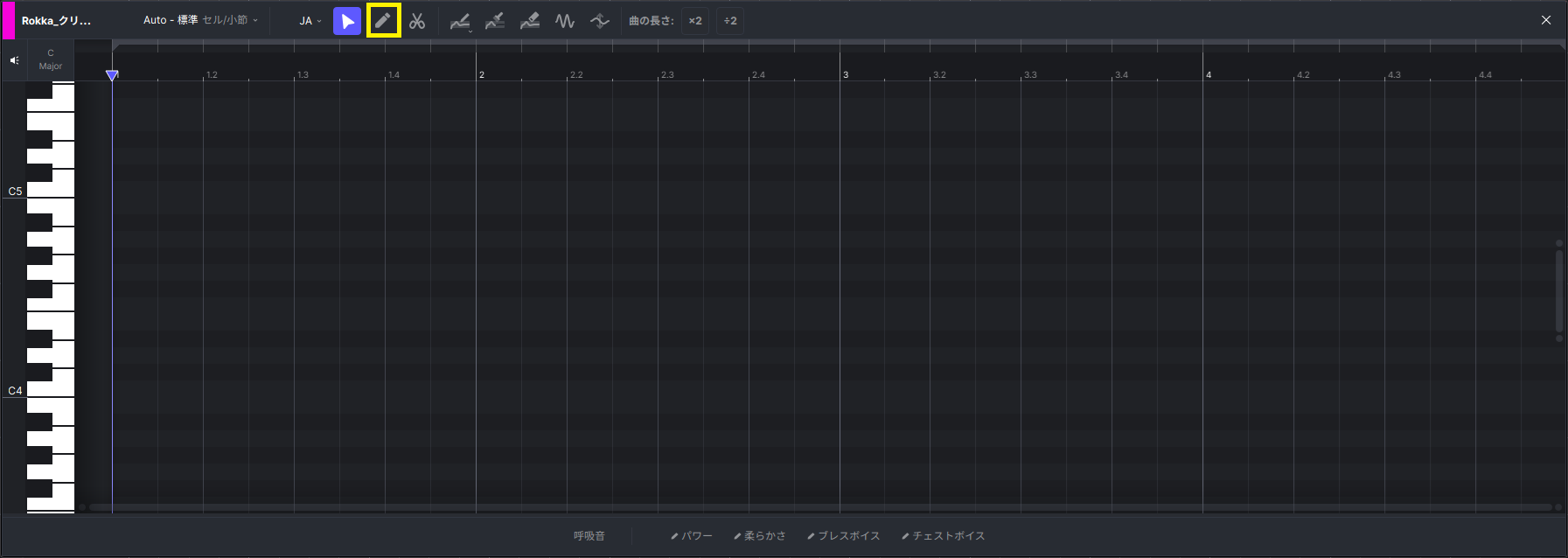Open the Auto quantize grid dropdown

pyautogui.click(x=200, y=20)
